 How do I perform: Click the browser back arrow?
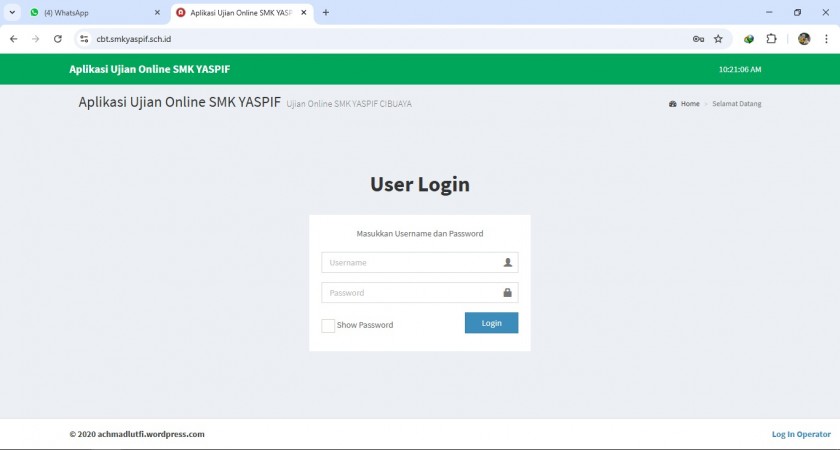tap(14, 39)
